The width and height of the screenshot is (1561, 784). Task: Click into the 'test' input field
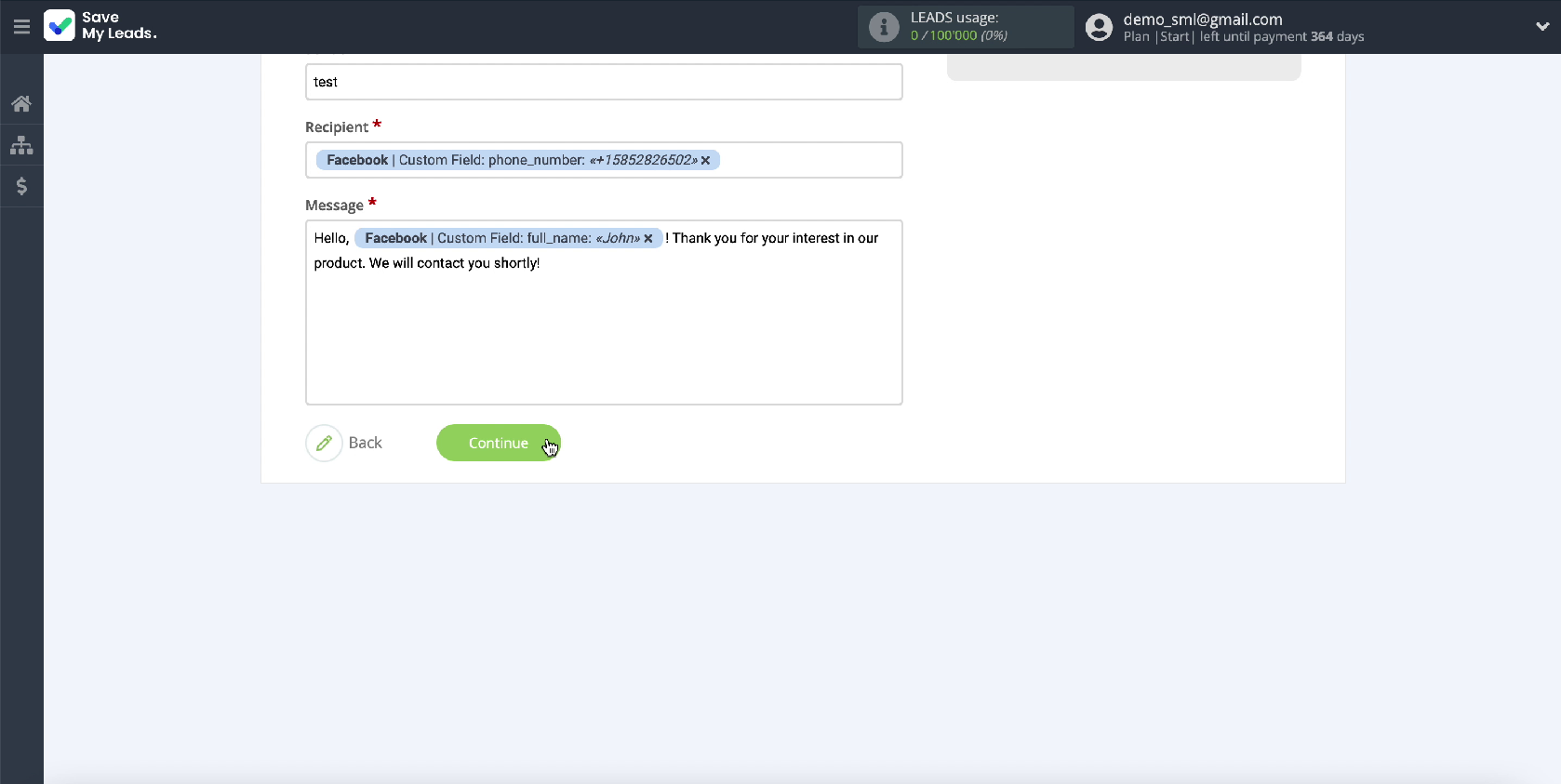(604, 82)
